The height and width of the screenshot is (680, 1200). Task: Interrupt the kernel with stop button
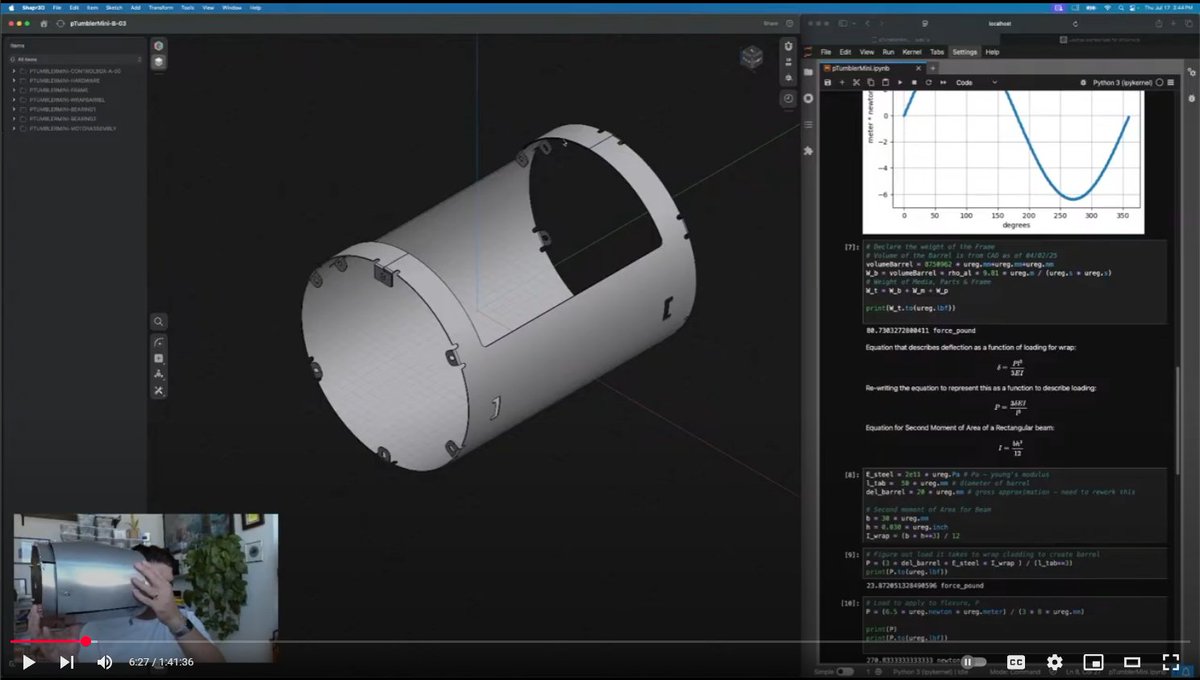pos(913,82)
